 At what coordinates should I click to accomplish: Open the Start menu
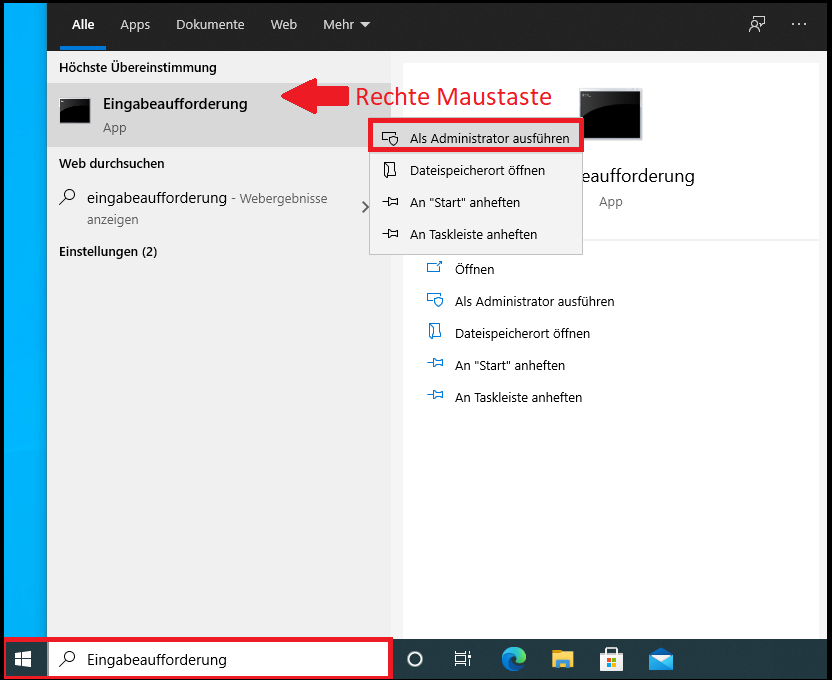tap(22, 659)
